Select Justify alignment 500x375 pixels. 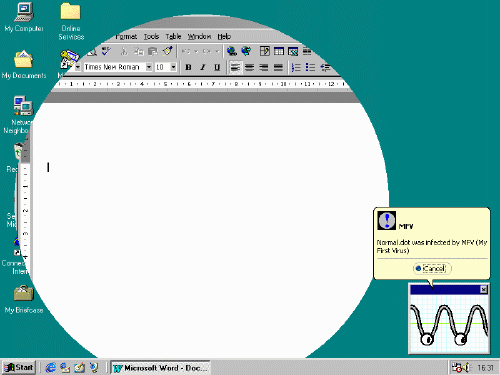click(x=278, y=67)
